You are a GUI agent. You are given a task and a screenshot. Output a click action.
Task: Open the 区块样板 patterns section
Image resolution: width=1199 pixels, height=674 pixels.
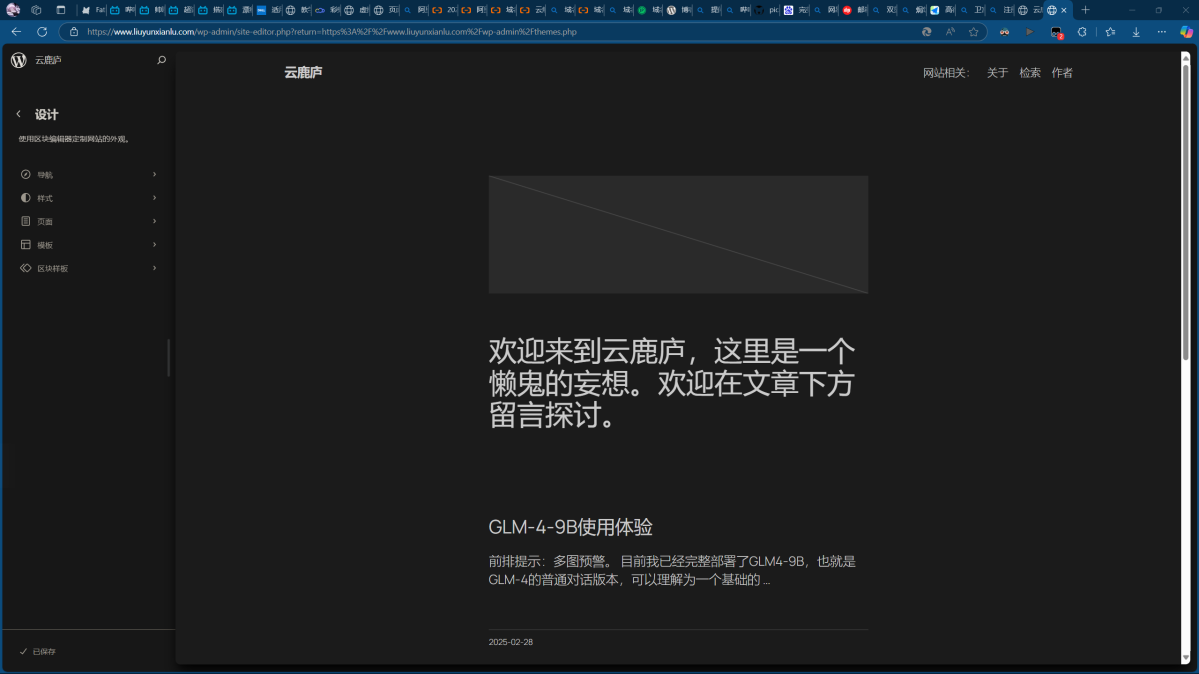click(88, 268)
